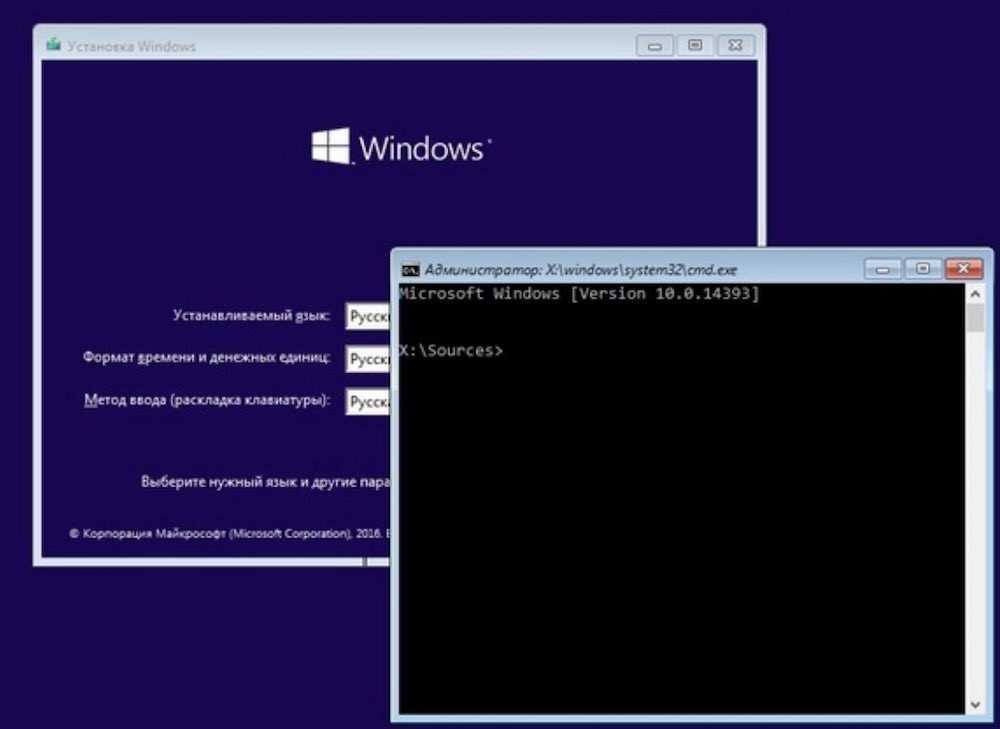
Task: Click the Корпорация Майкрософт copyright text
Action: (x=230, y=533)
